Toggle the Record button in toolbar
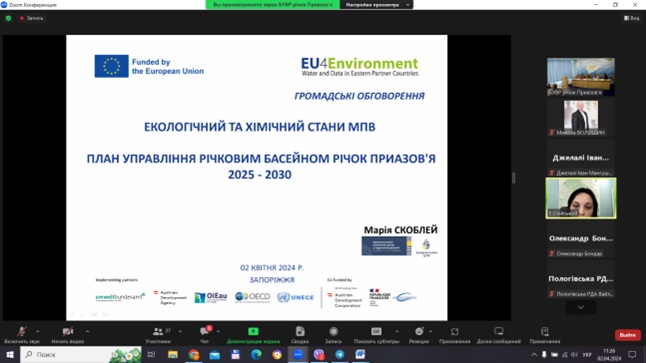 [333, 331]
